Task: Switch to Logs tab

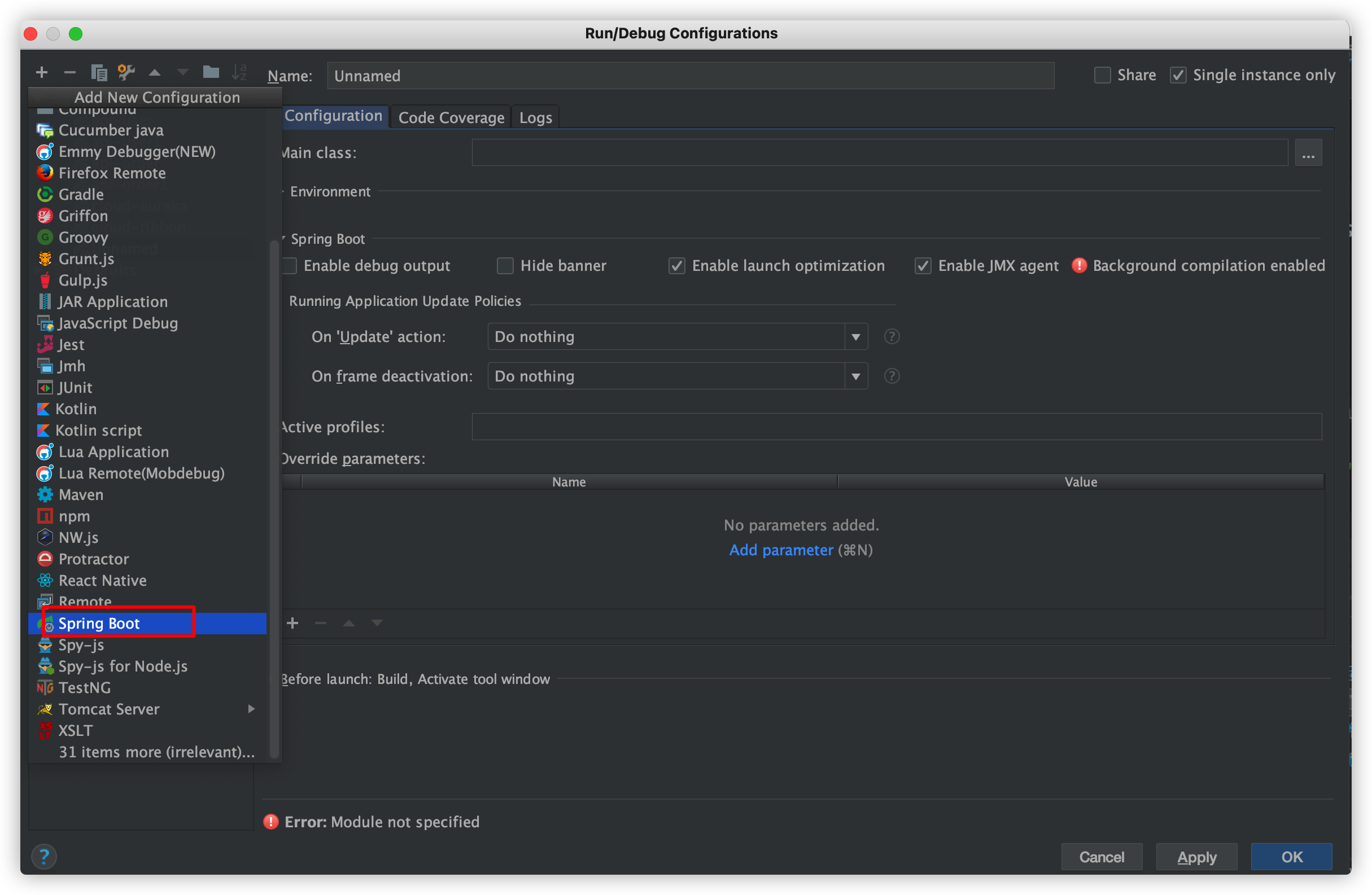Action: coord(535,117)
